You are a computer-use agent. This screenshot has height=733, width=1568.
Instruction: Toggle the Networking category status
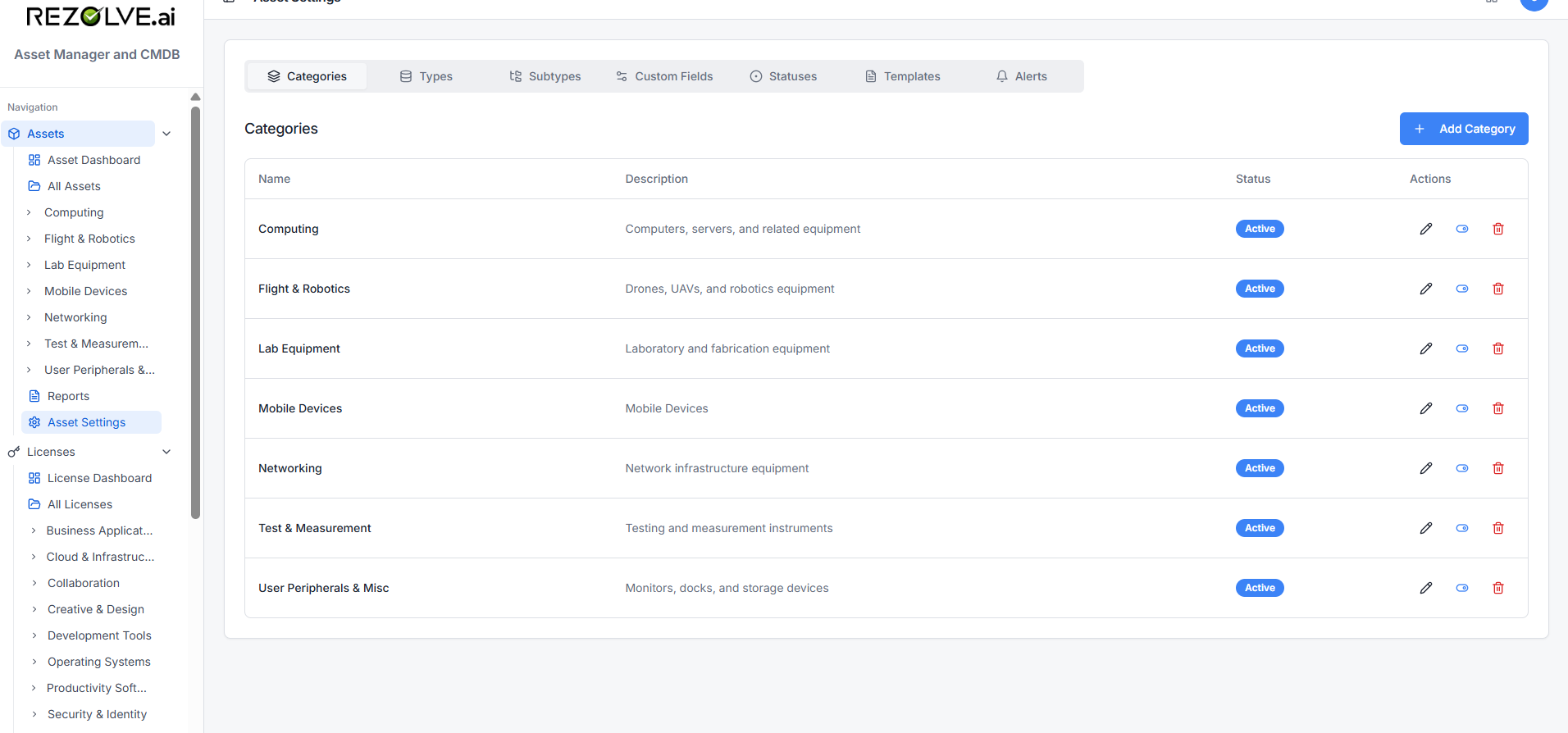pyautogui.click(x=1462, y=468)
